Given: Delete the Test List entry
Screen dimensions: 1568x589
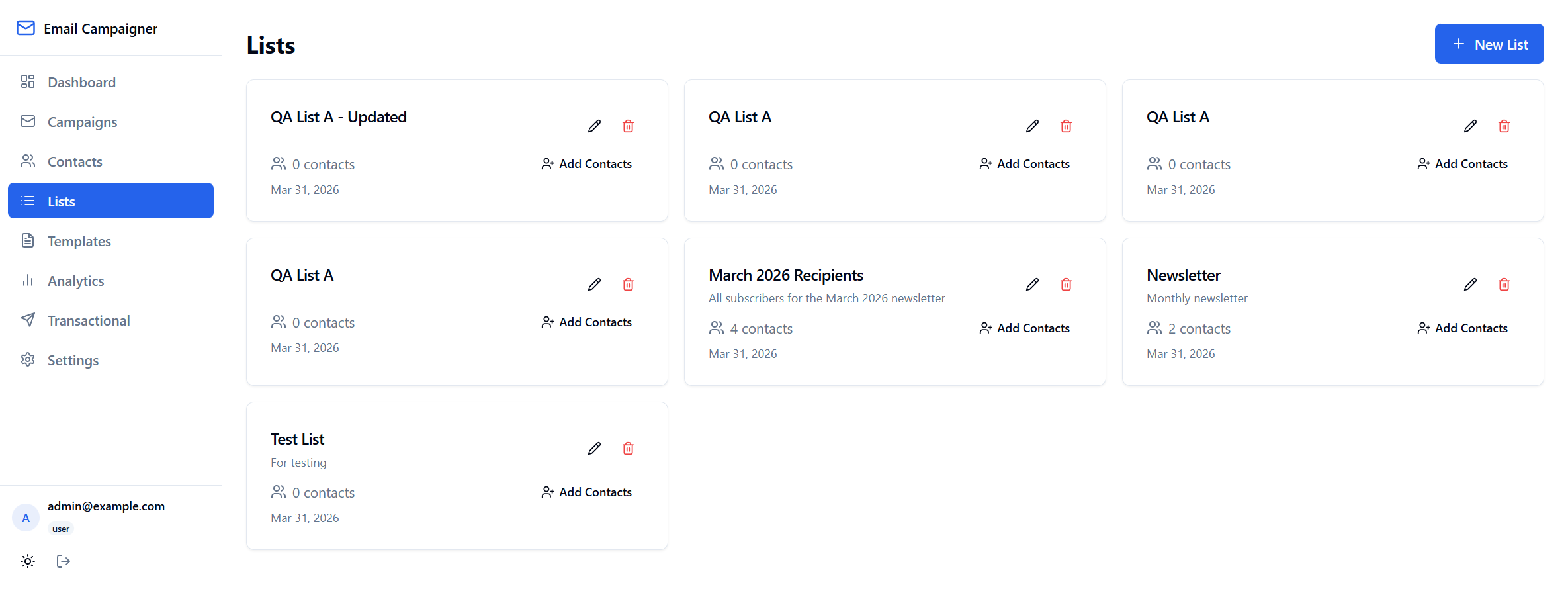Looking at the screenshot, I should coord(628,448).
